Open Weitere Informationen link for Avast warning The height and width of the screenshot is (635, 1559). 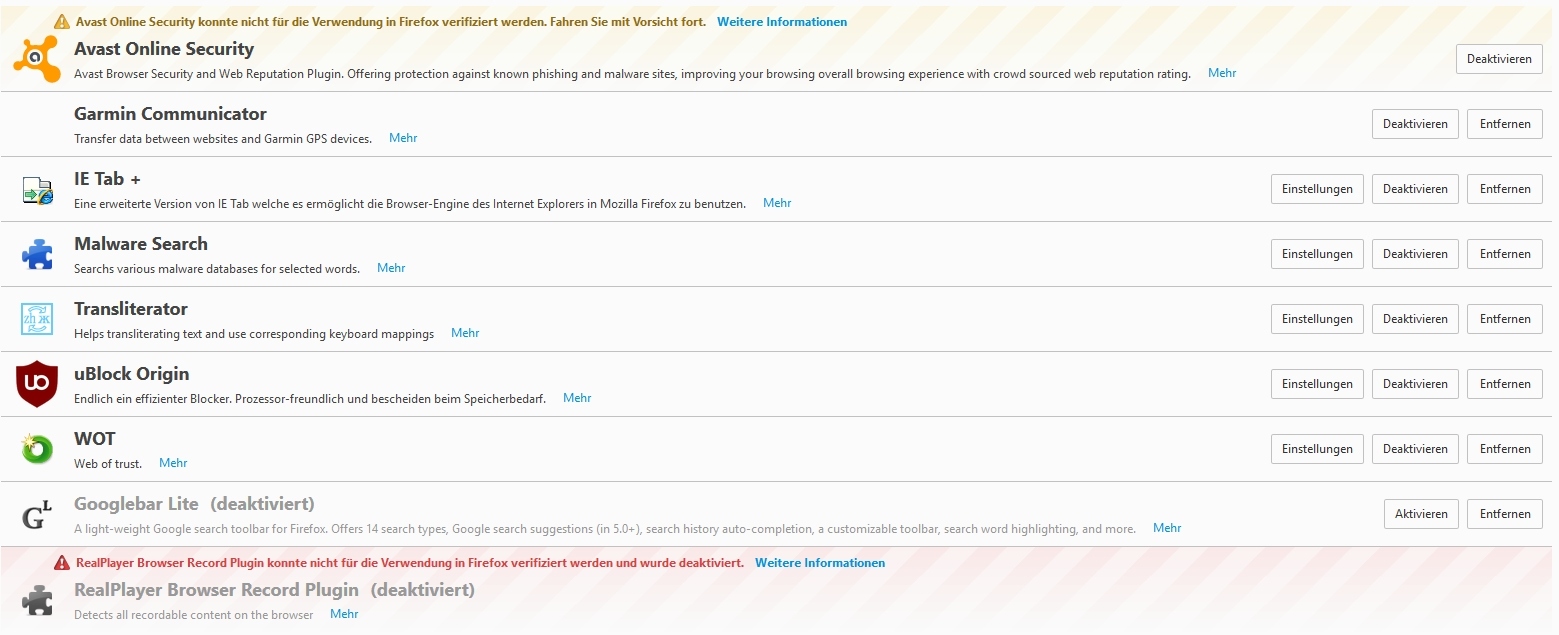pyautogui.click(x=782, y=22)
